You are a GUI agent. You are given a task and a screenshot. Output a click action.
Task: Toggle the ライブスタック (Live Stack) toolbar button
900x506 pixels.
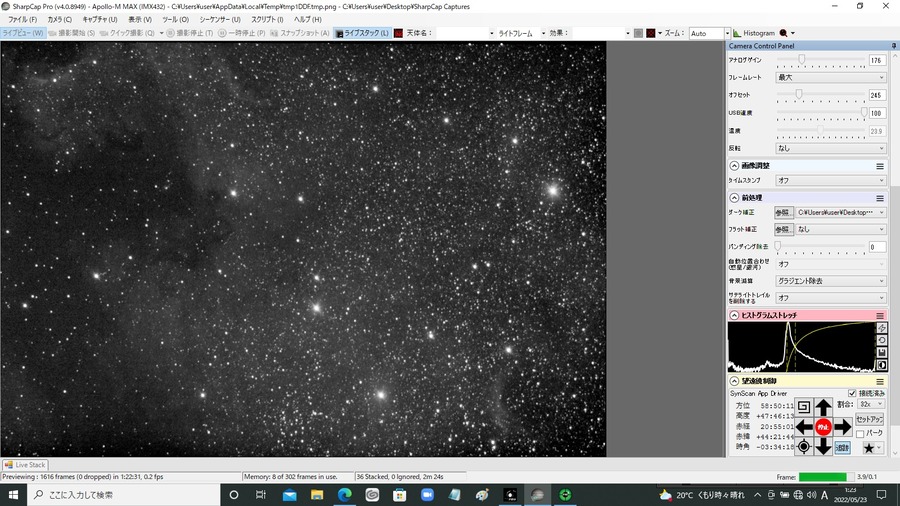[x=362, y=33]
